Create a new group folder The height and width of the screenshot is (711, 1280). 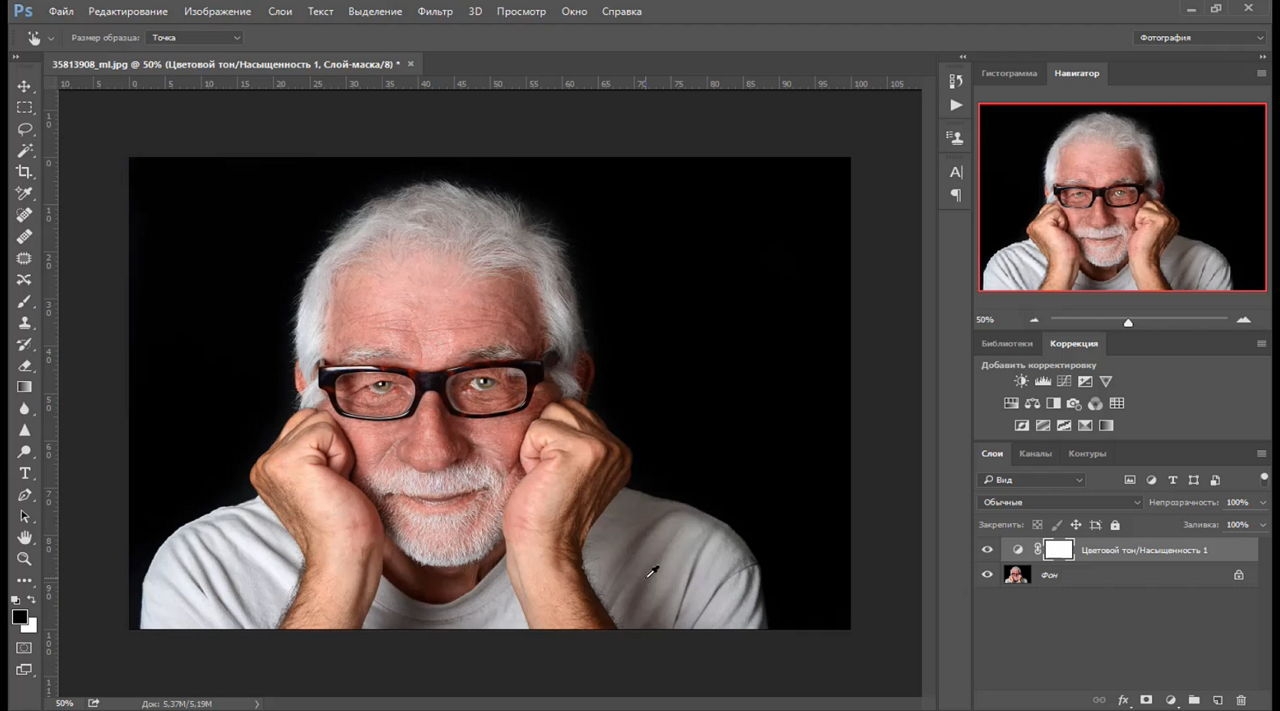(x=1194, y=700)
